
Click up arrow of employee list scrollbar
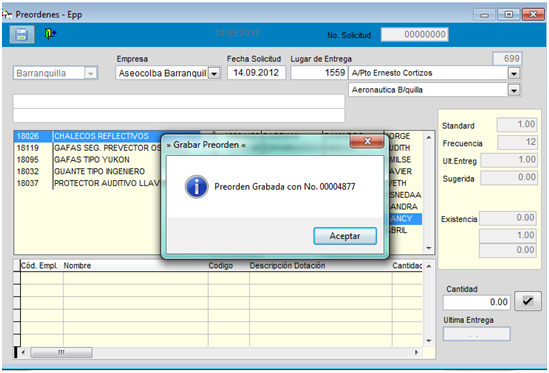click(x=429, y=137)
